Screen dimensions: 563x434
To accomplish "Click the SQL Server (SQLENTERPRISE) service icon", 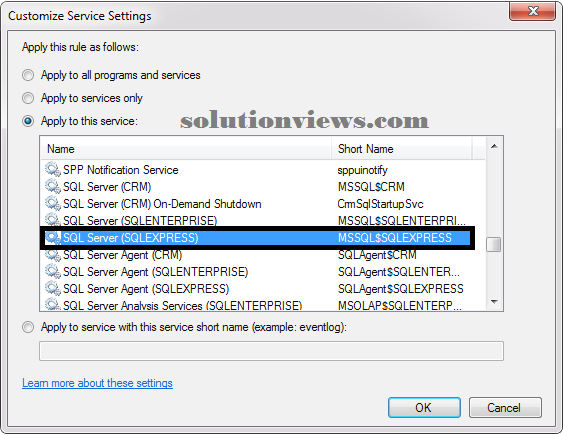I will pos(52,220).
